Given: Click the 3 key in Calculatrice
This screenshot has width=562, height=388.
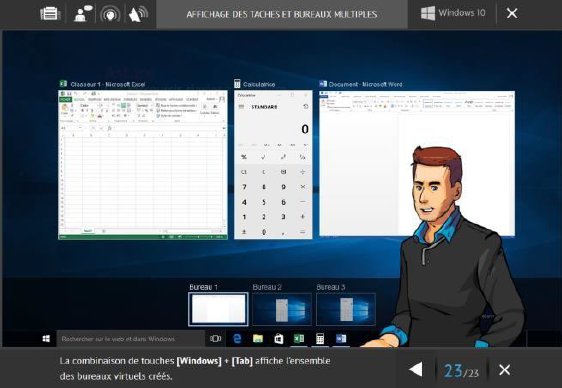Looking at the screenshot, I should click(283, 217).
